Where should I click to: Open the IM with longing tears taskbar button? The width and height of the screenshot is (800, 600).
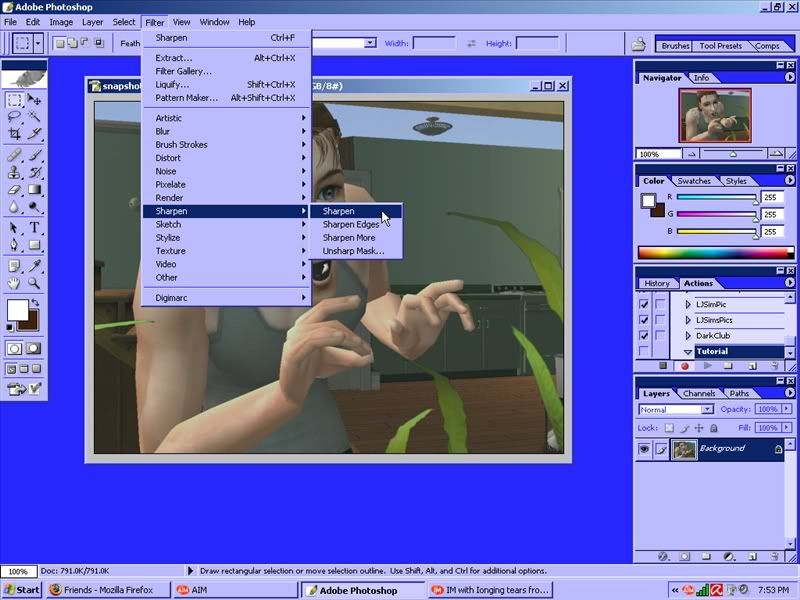click(491, 590)
